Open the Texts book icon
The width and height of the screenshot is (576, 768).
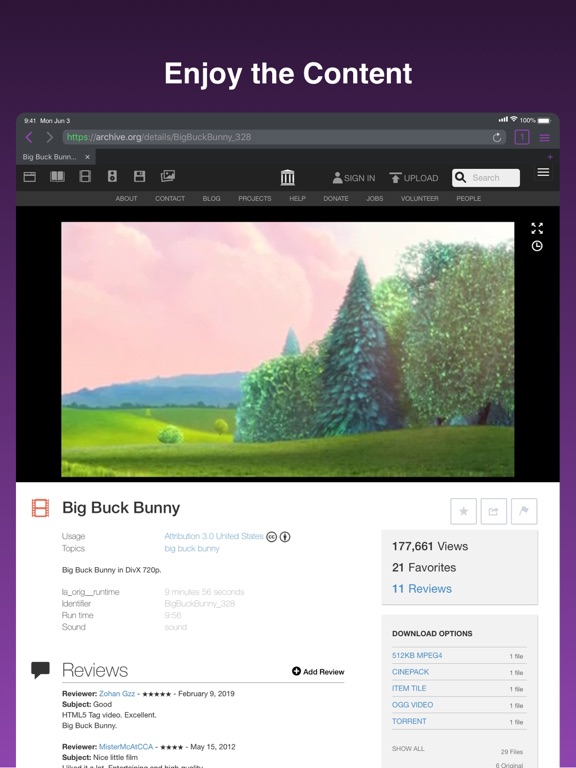click(57, 176)
